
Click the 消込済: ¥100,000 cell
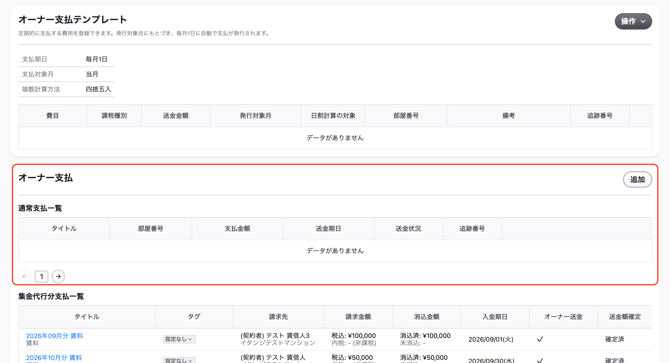tap(425, 336)
